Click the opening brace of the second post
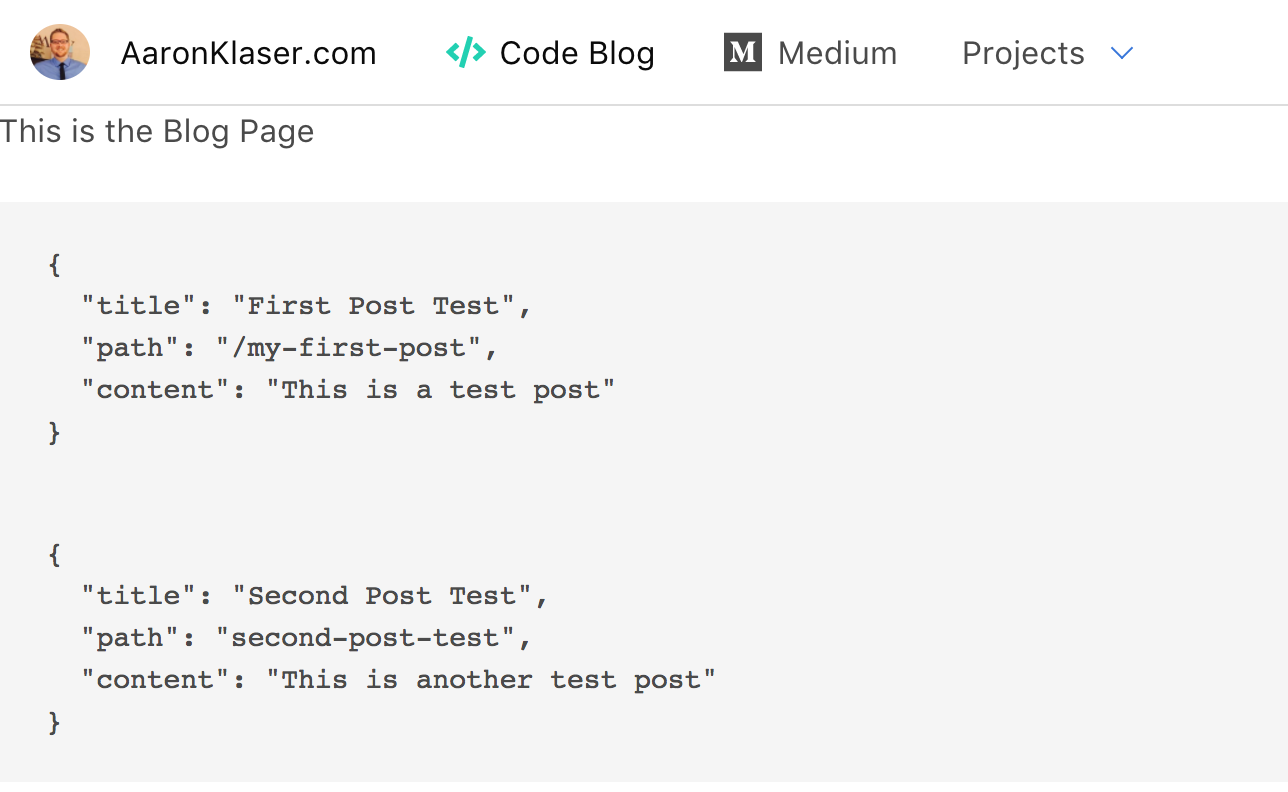Image resolution: width=1288 pixels, height=792 pixels. click(x=55, y=554)
